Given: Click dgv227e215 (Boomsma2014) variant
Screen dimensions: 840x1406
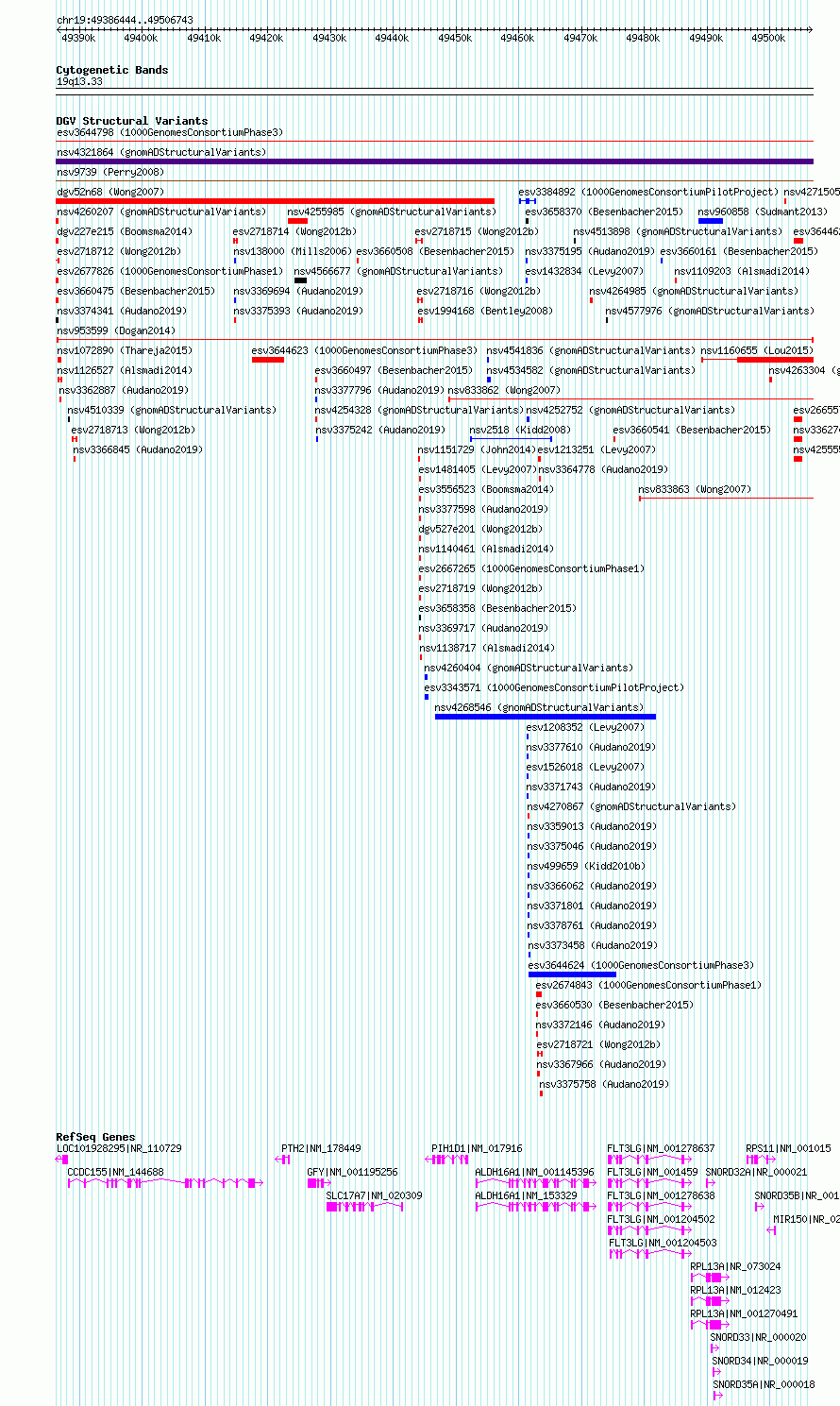Looking at the screenshot, I should point(124,231).
